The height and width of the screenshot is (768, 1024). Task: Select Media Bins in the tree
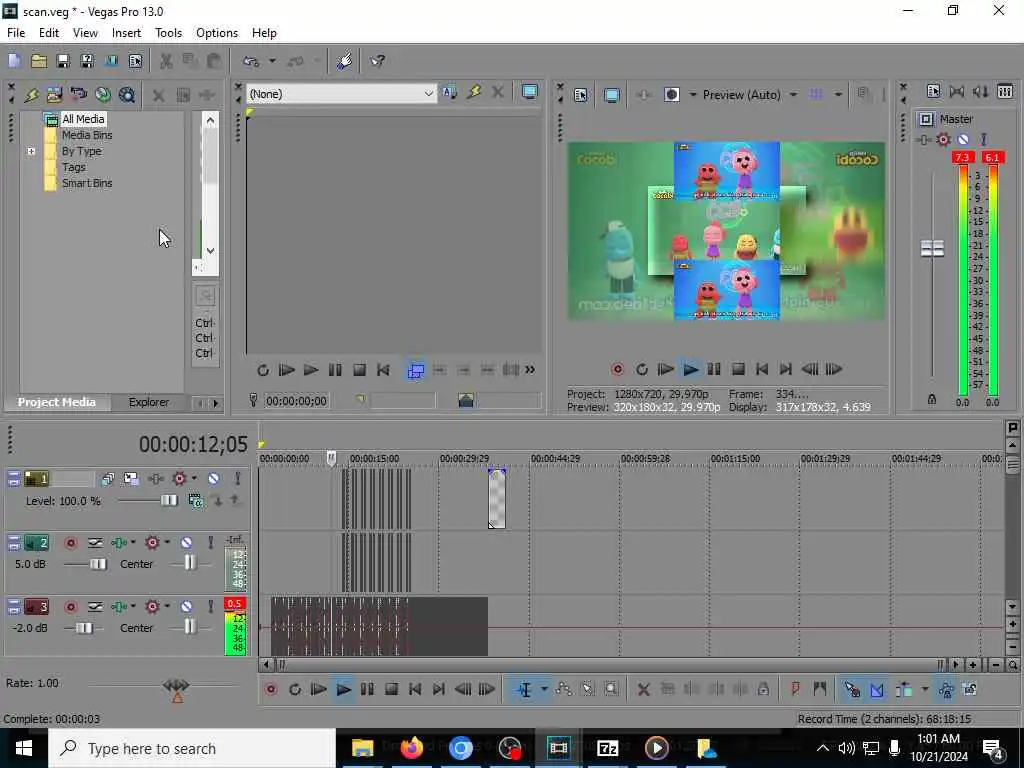point(87,135)
